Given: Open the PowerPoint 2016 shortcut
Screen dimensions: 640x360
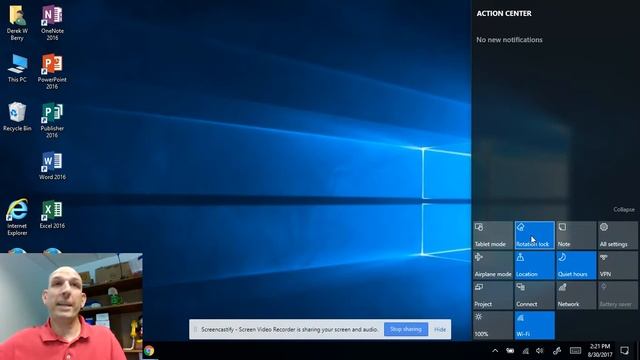Looking at the screenshot, I should (52, 72).
